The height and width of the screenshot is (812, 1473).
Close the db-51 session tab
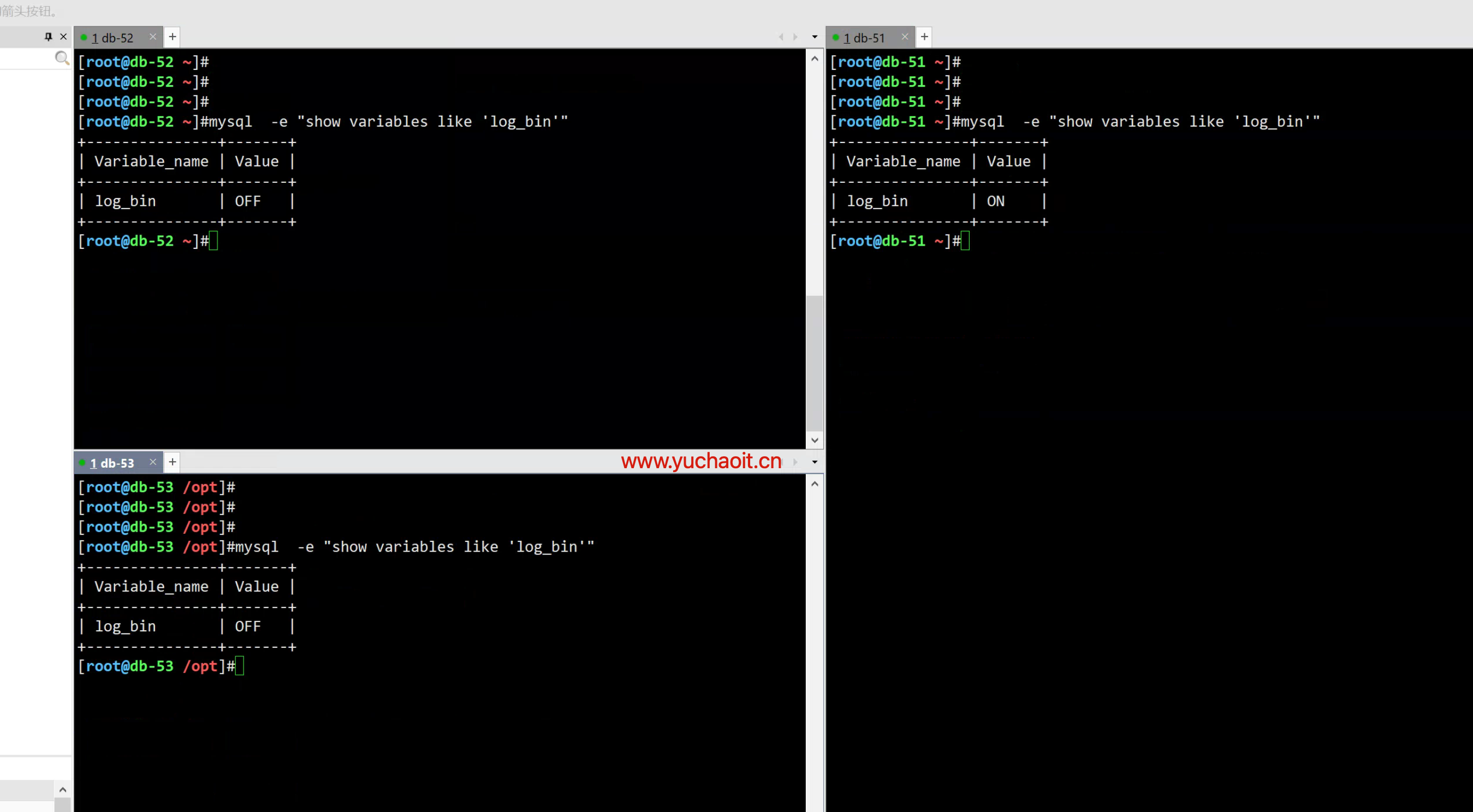pyautogui.click(x=905, y=37)
